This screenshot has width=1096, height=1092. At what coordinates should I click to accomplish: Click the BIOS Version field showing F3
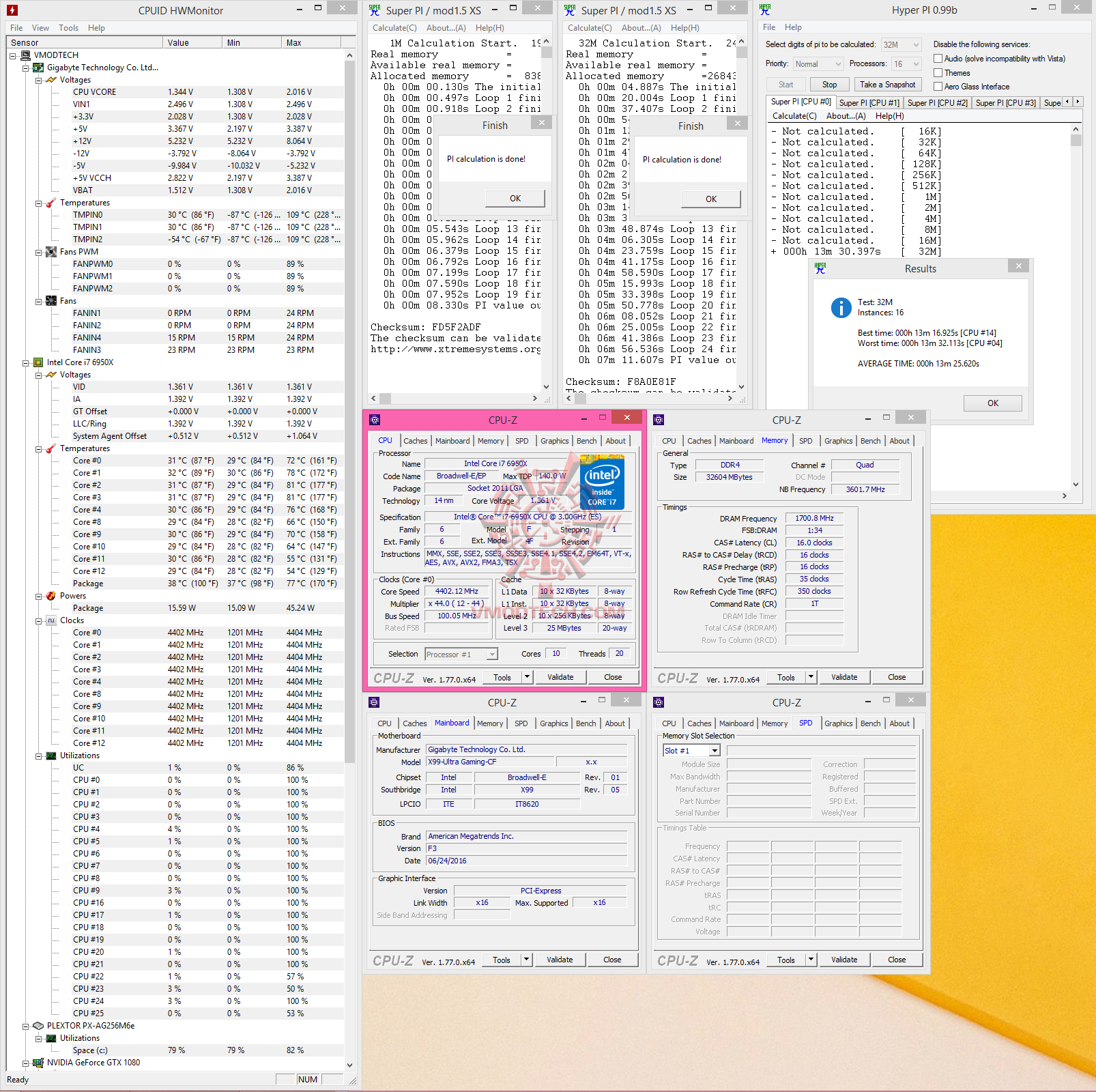(526, 848)
